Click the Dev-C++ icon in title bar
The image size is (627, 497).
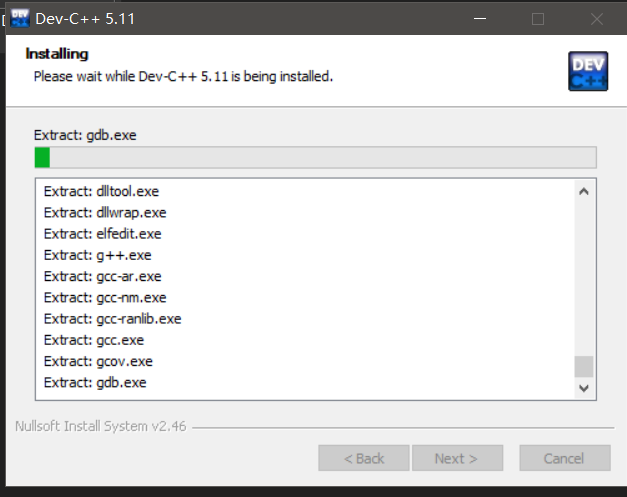click(x=19, y=18)
